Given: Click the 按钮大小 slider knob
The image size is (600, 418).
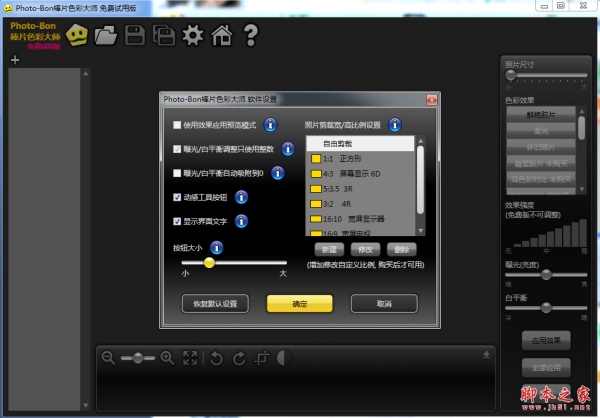Looking at the screenshot, I should coord(209,263).
